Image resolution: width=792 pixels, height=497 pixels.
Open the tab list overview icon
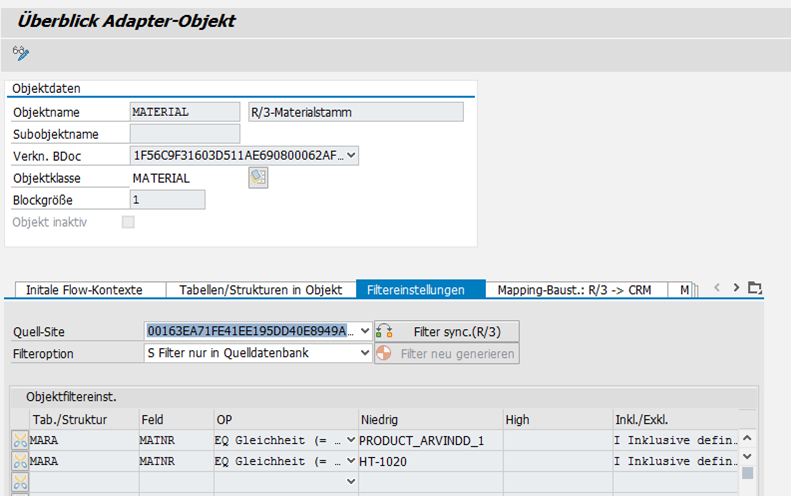[755, 287]
